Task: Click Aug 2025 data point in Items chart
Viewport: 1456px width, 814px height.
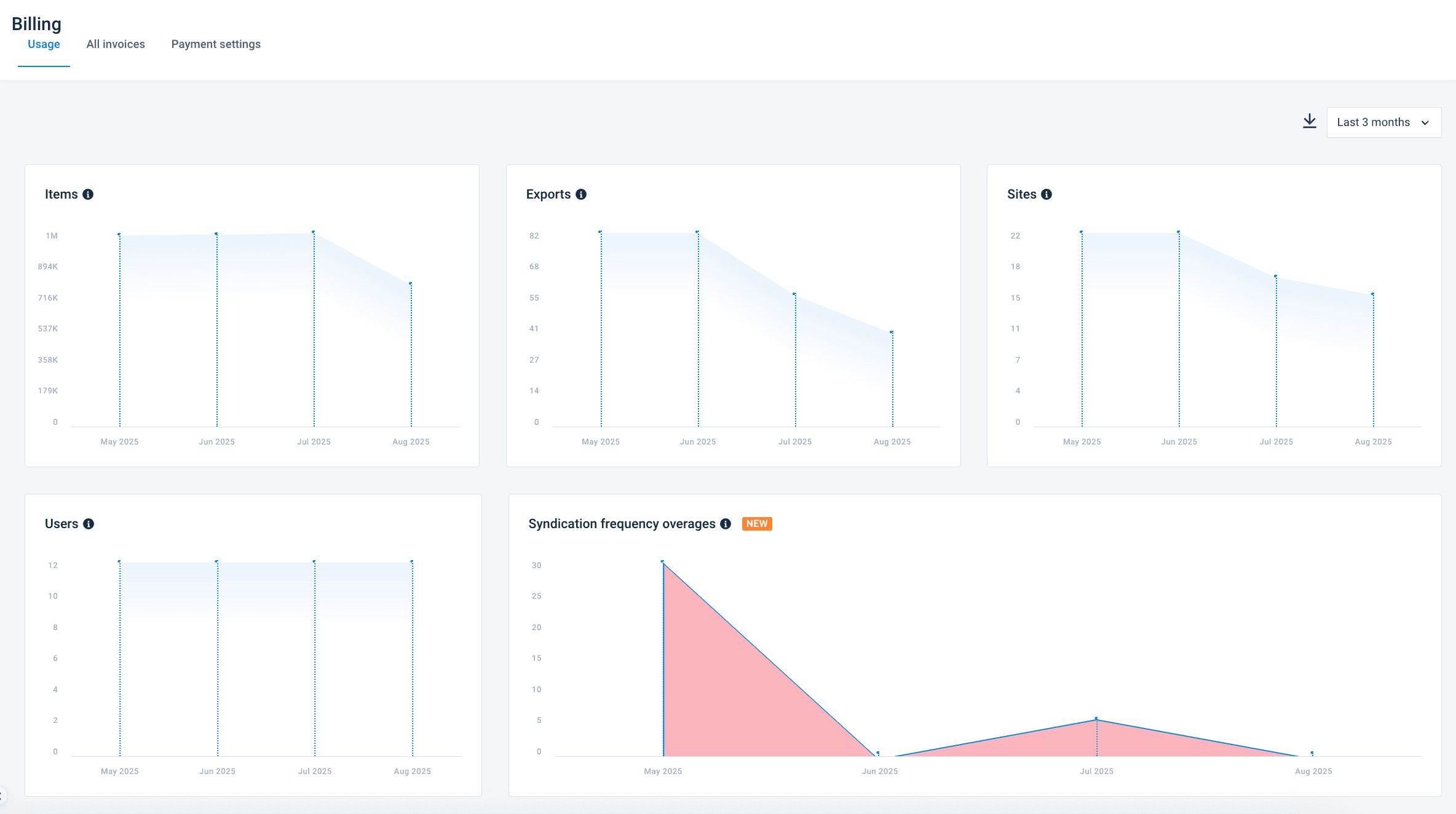Action: 411,283
